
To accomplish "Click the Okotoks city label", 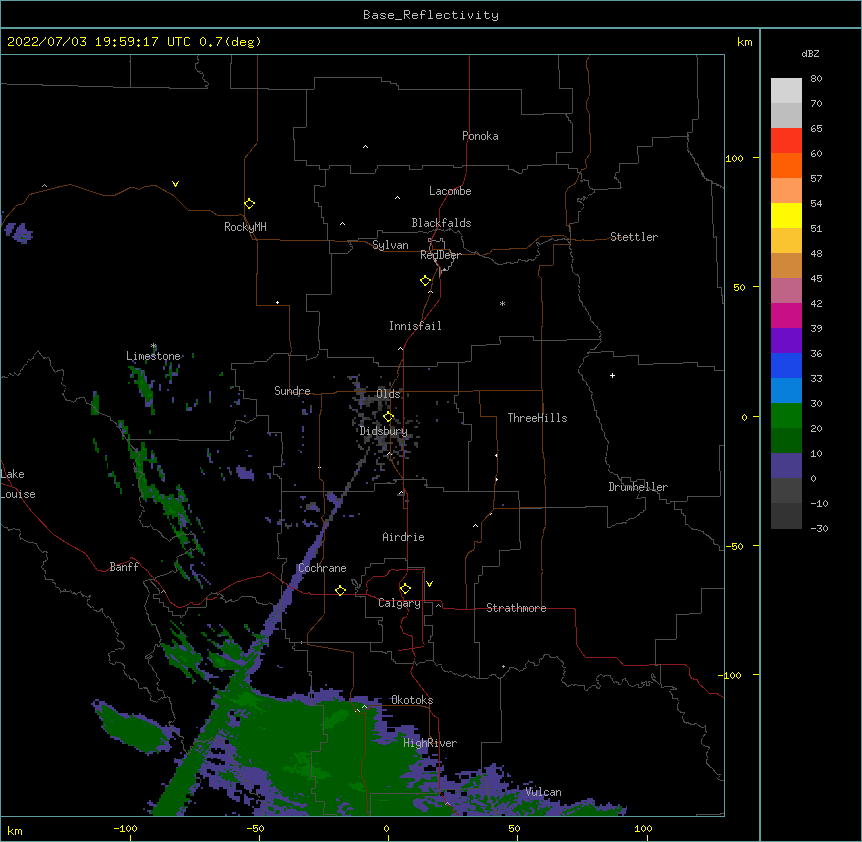I will pyautogui.click(x=412, y=700).
